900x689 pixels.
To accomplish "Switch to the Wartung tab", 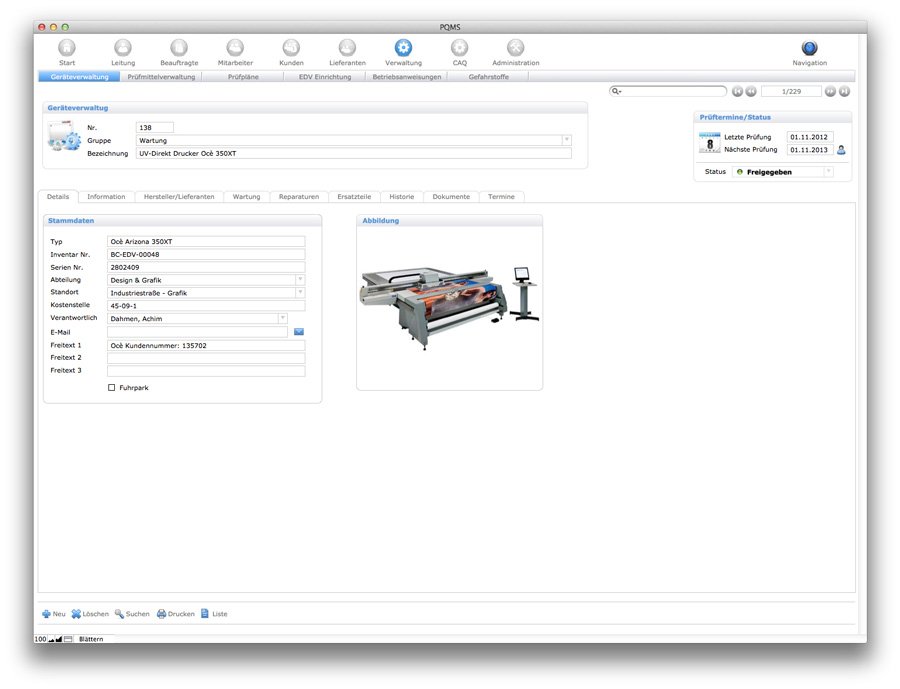I will tap(246, 197).
